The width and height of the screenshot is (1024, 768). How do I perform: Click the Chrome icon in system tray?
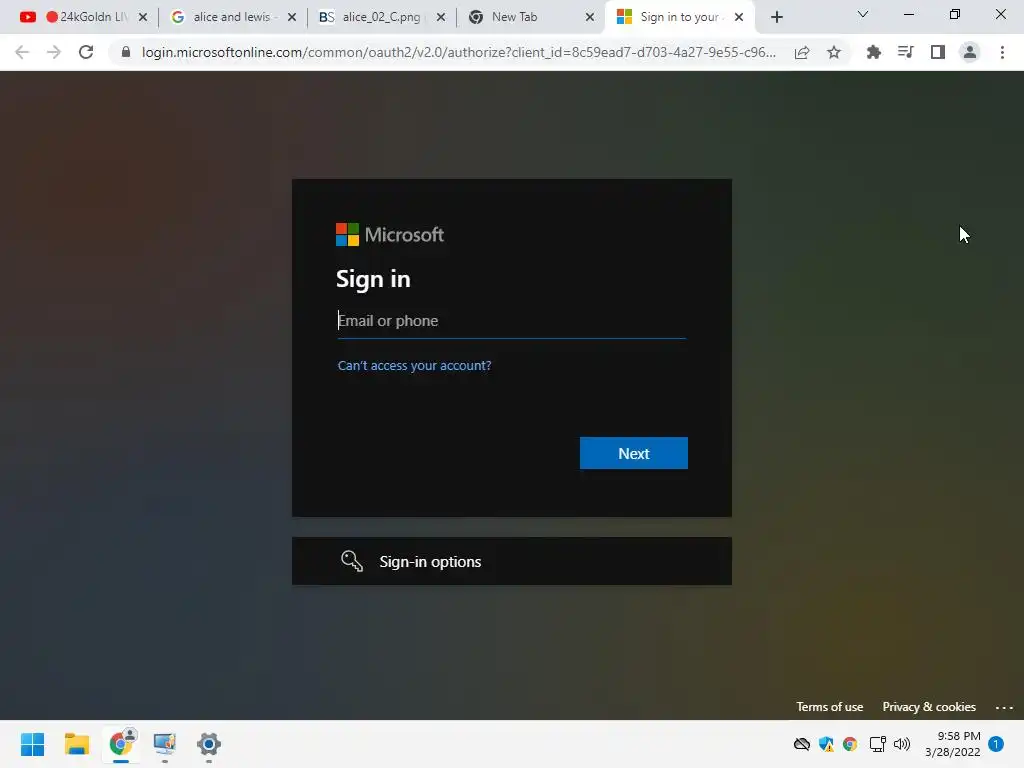point(850,744)
